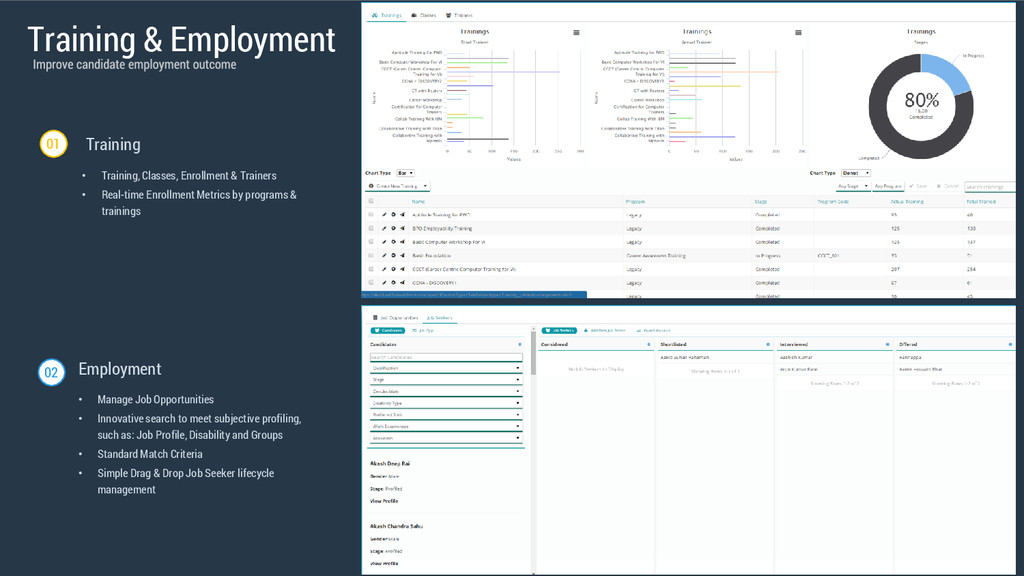
Task: Click send icon for Basic Computer Workshop row
Action: point(402,242)
